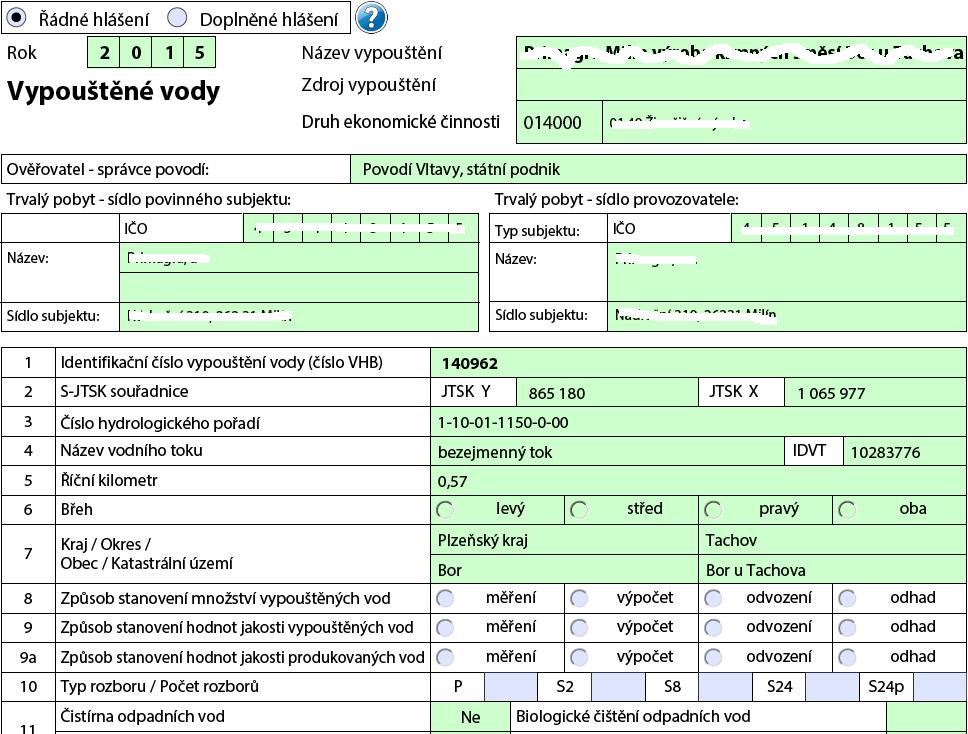Screen dimensions: 968x734
Task: Select měření in row 9a produkovaných vod
Action: (x=445, y=657)
